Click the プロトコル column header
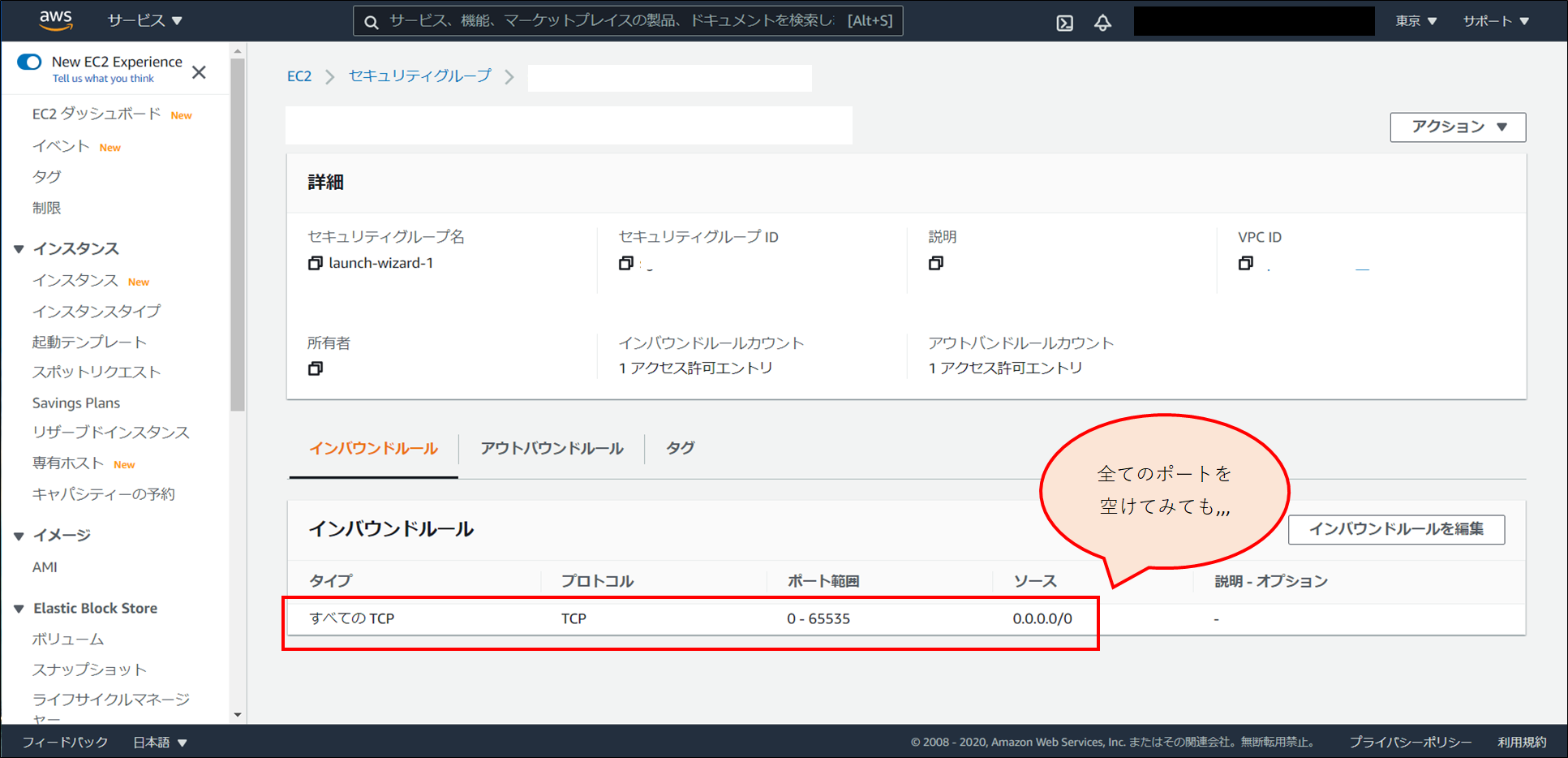The image size is (1568, 758). point(597,581)
